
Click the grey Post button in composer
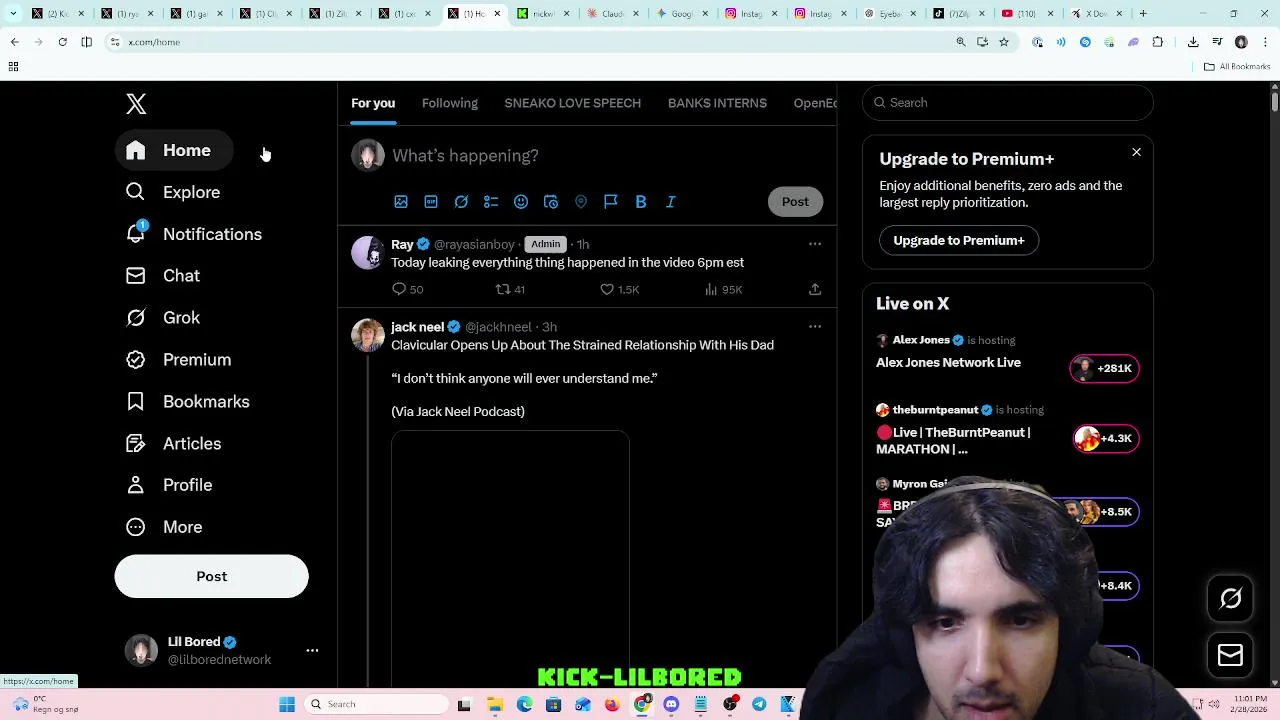coord(795,202)
